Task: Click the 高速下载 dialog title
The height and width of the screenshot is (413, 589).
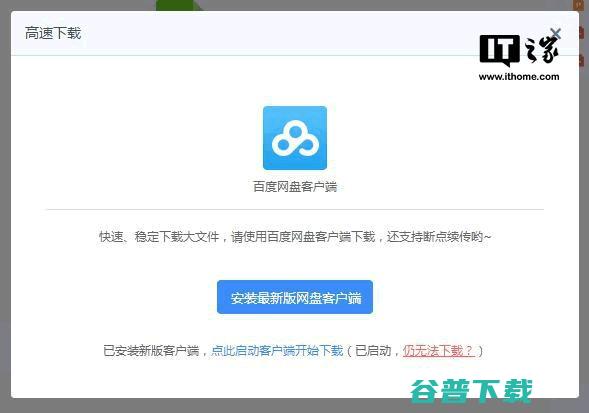Action: (x=53, y=33)
